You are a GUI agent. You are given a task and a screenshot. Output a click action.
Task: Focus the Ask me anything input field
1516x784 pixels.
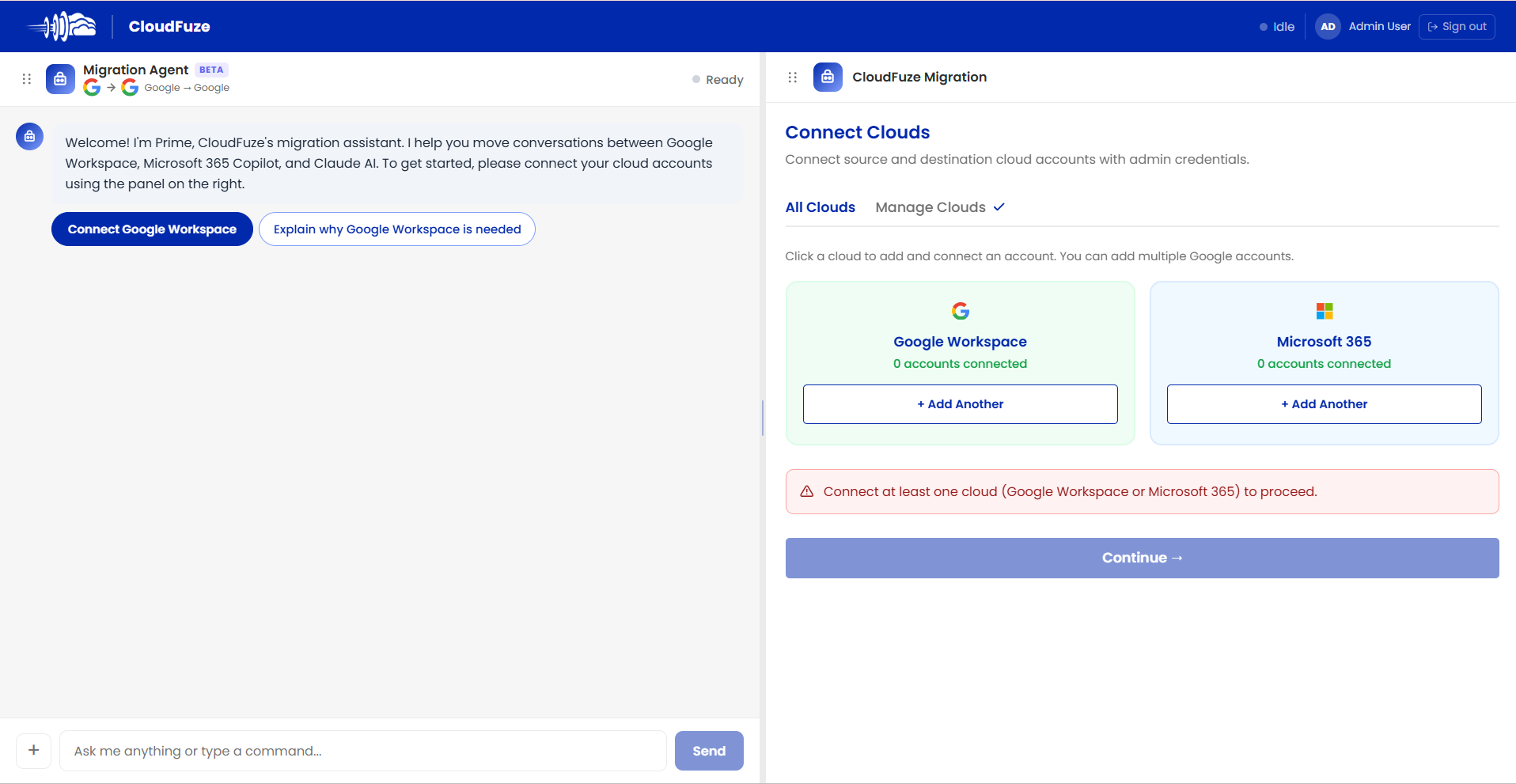[x=363, y=751]
